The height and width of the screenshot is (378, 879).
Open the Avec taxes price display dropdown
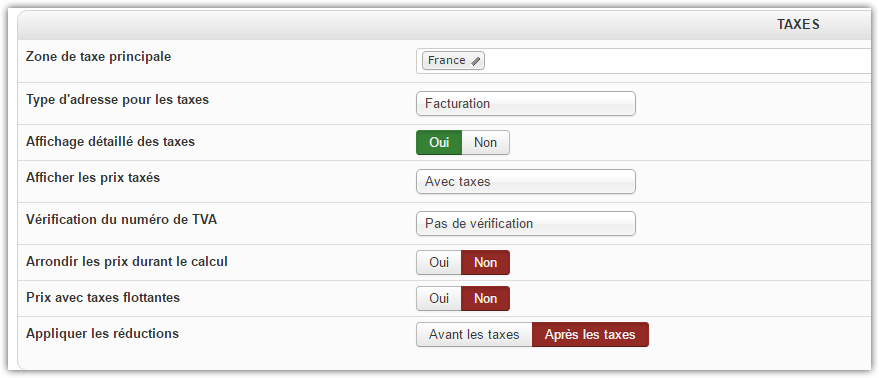point(526,182)
